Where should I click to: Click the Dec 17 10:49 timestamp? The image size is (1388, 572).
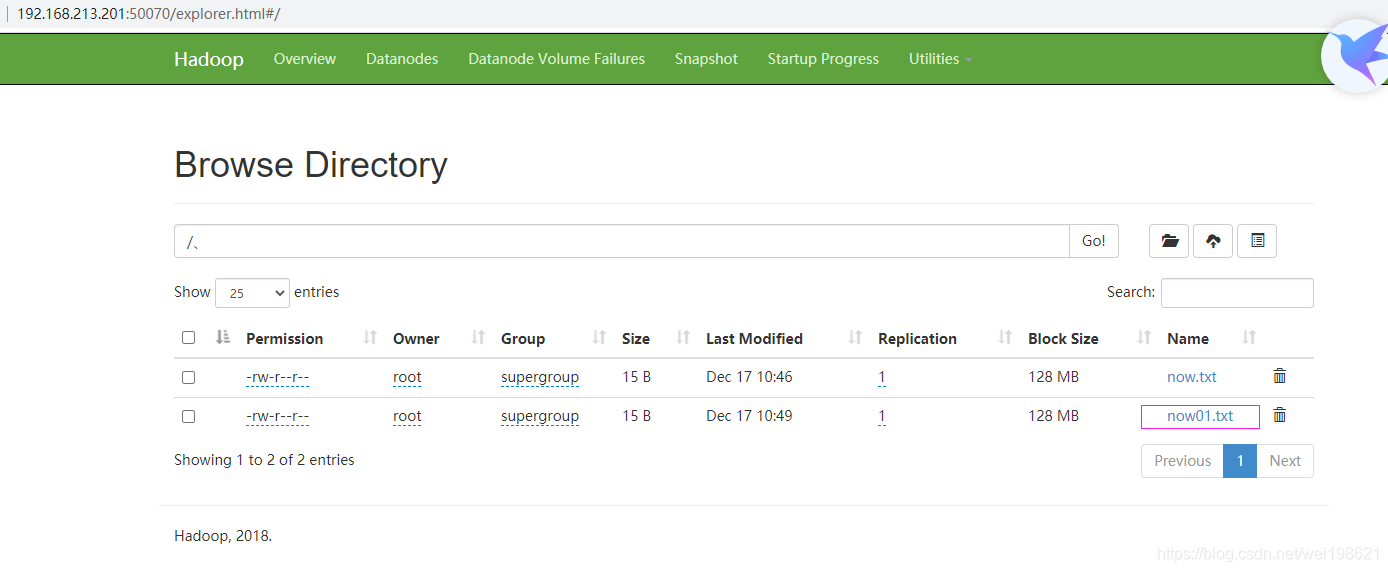(x=749, y=416)
